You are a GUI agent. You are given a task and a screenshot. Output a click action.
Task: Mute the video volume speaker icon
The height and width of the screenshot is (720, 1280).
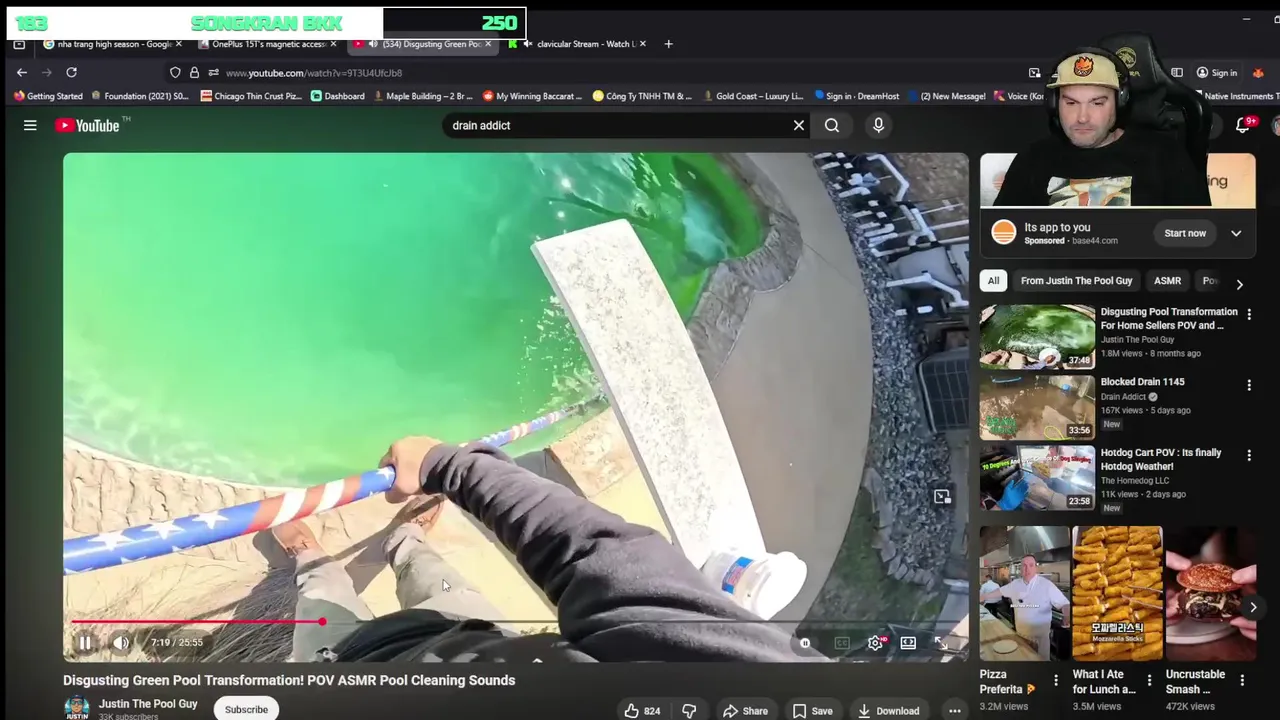[x=121, y=643]
